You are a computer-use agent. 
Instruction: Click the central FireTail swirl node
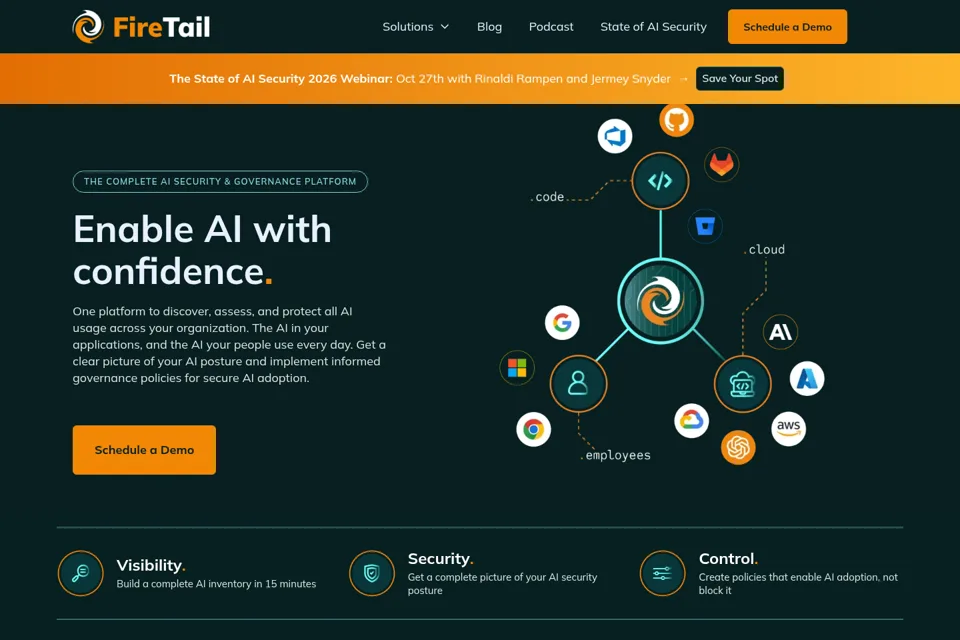pos(660,301)
